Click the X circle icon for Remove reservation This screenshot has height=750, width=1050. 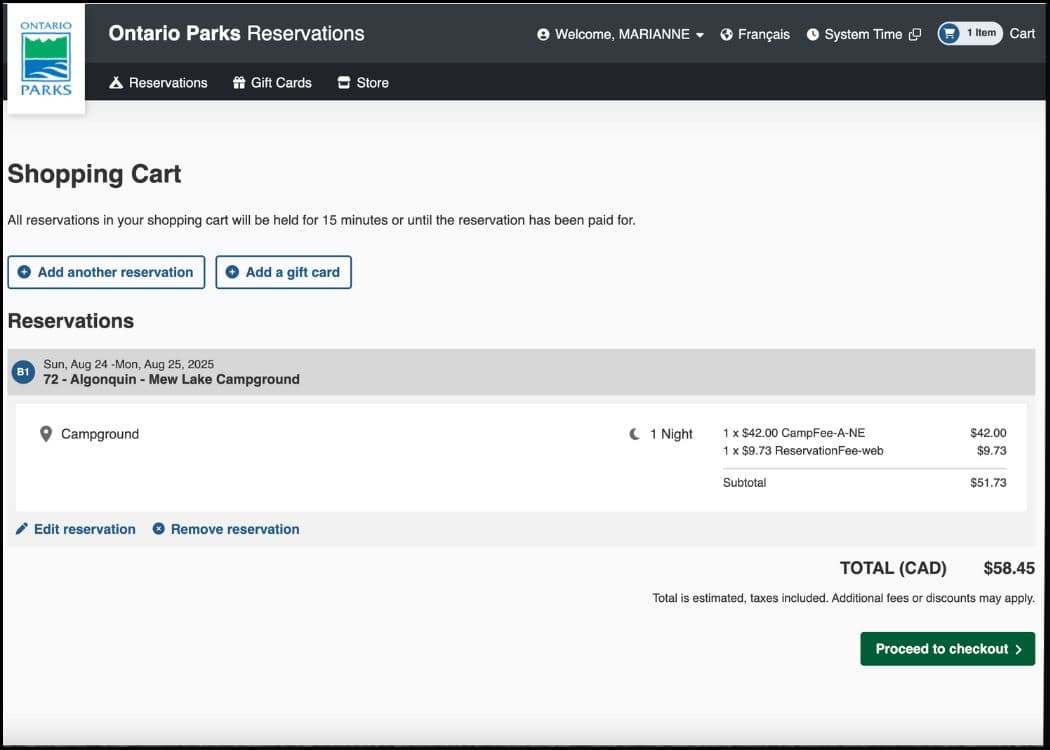pyautogui.click(x=159, y=529)
